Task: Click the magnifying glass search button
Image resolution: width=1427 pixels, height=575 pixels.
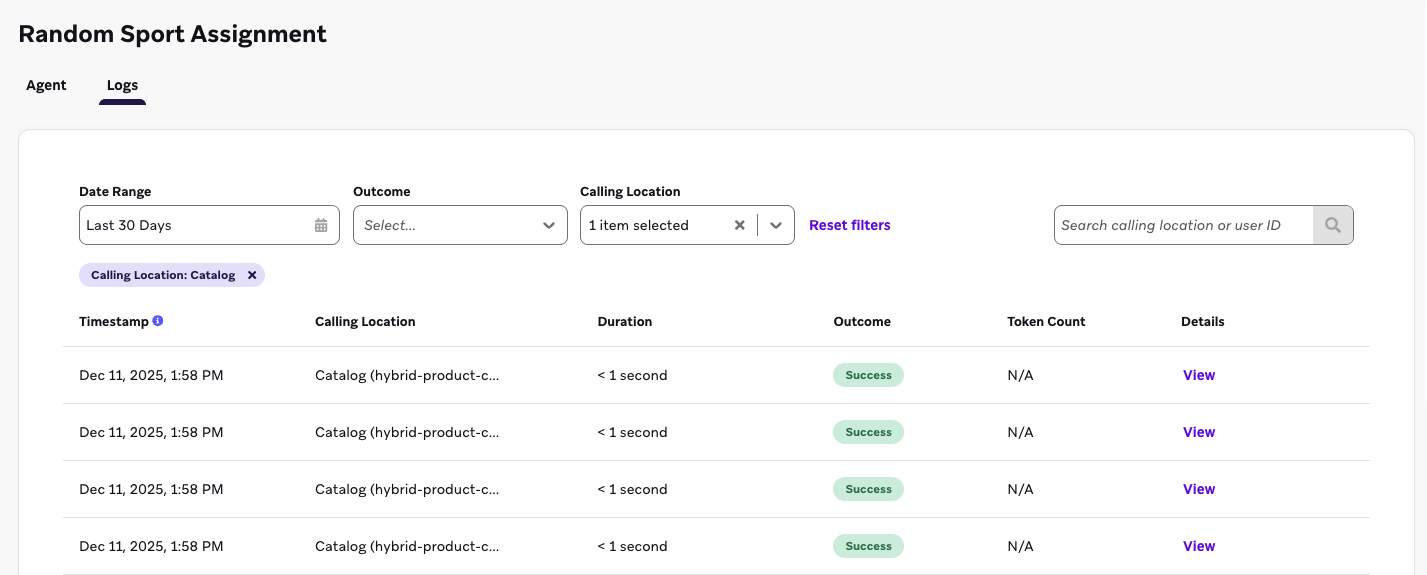Action: pos(1332,225)
